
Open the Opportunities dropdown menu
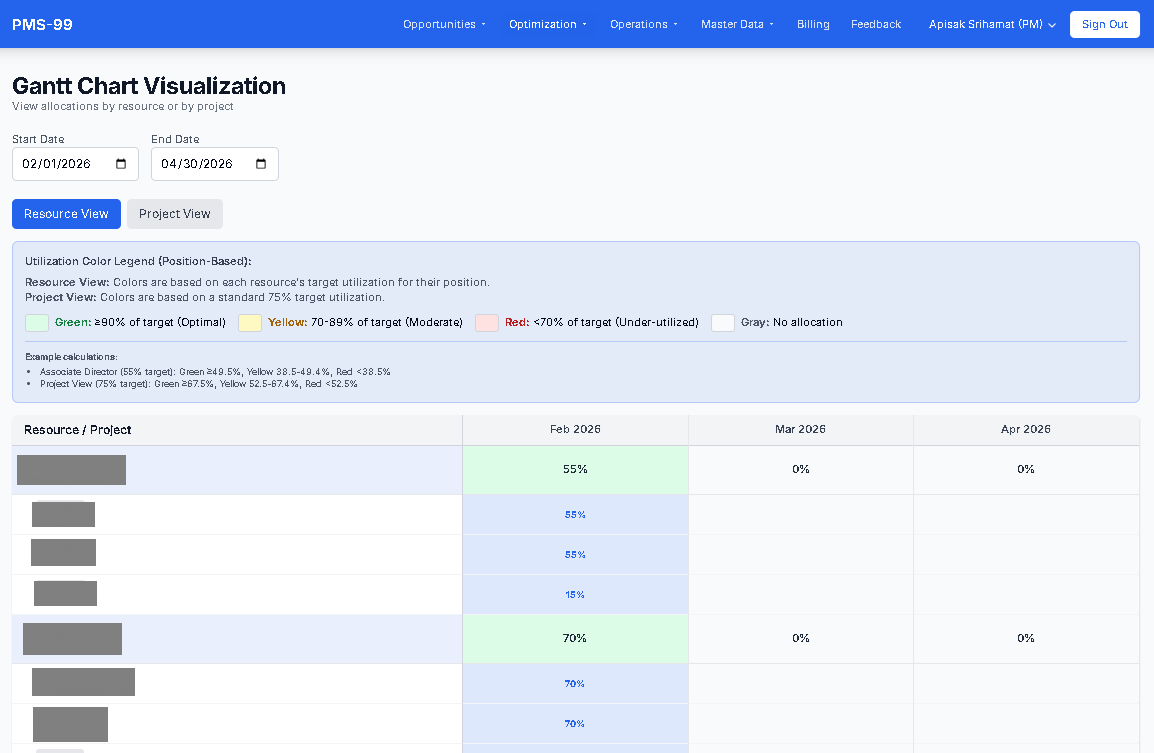pyautogui.click(x=444, y=23)
